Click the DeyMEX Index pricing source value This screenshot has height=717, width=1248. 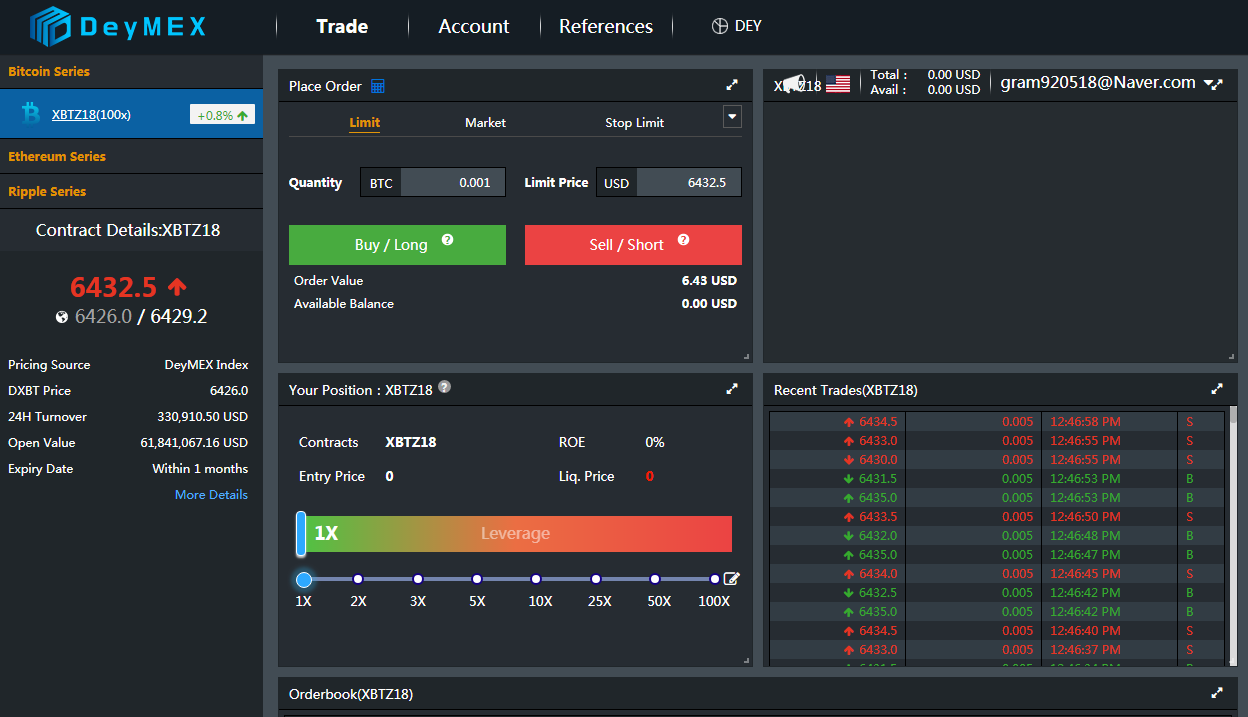pyautogui.click(x=206, y=365)
